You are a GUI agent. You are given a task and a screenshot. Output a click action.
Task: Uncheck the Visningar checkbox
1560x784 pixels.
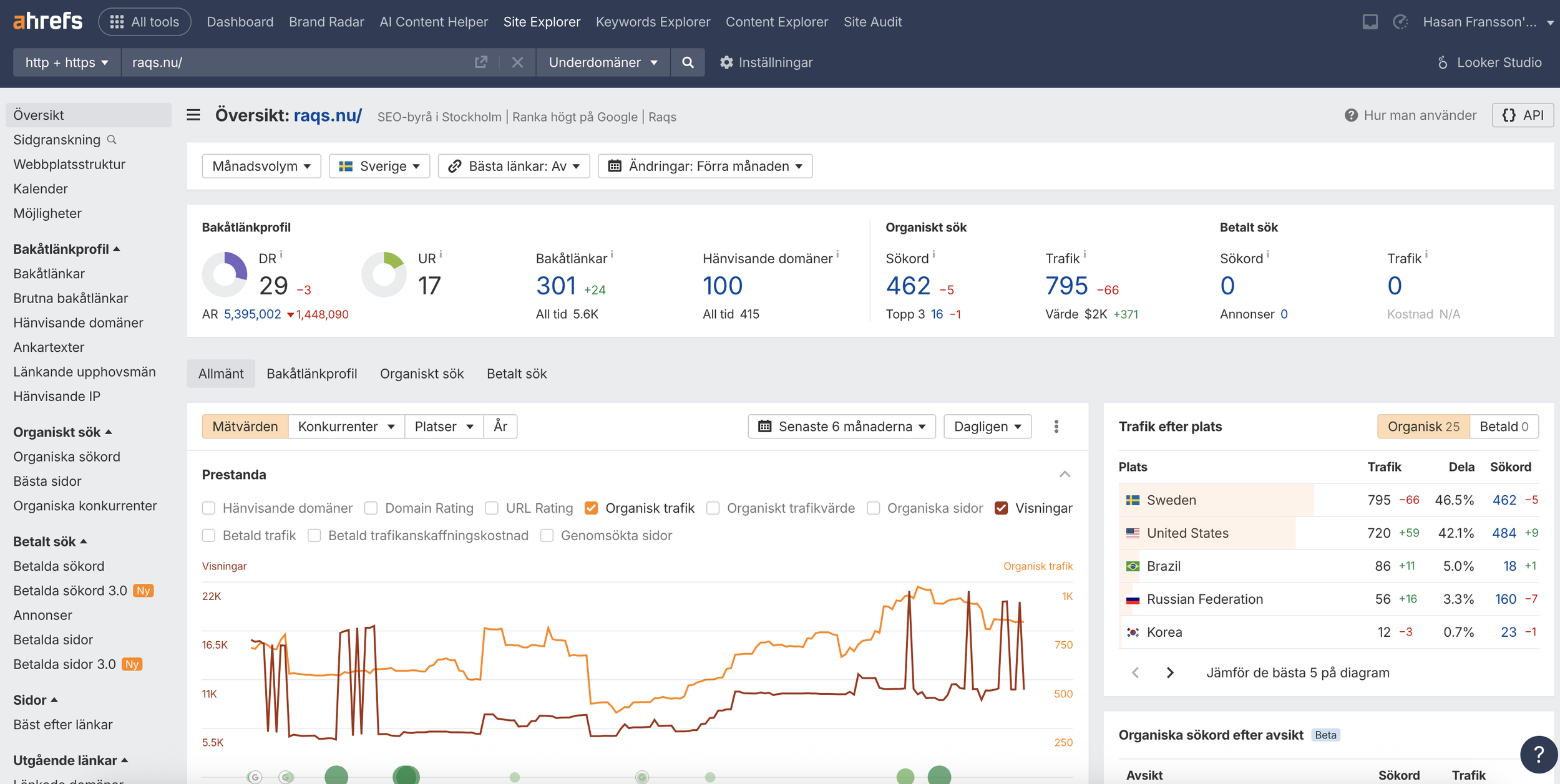click(x=1002, y=508)
